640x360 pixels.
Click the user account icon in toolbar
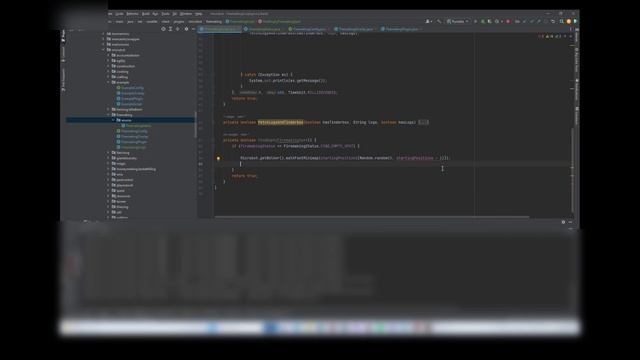coord(428,21)
